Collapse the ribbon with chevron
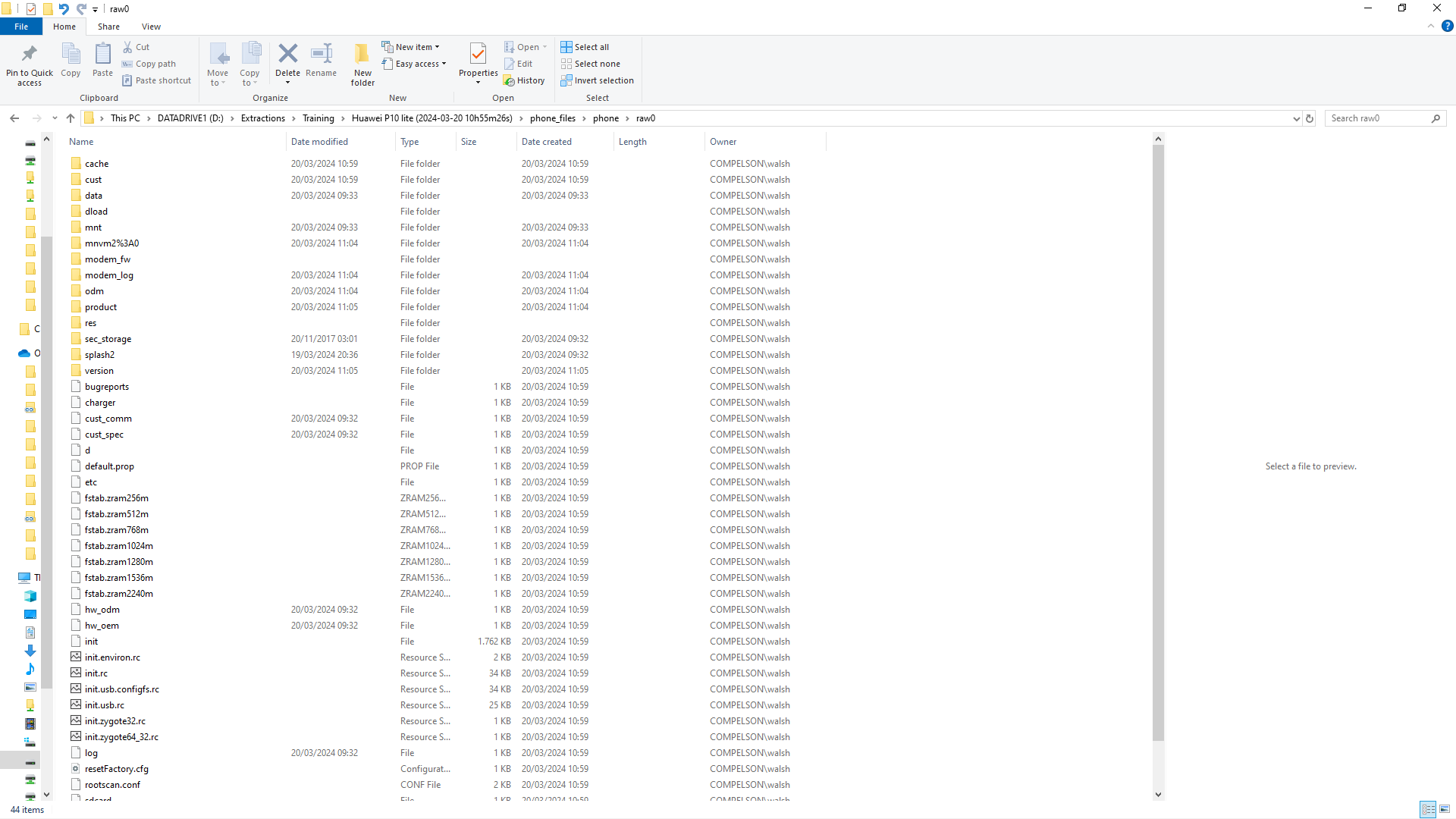The height and width of the screenshot is (819, 1456). click(x=1431, y=26)
